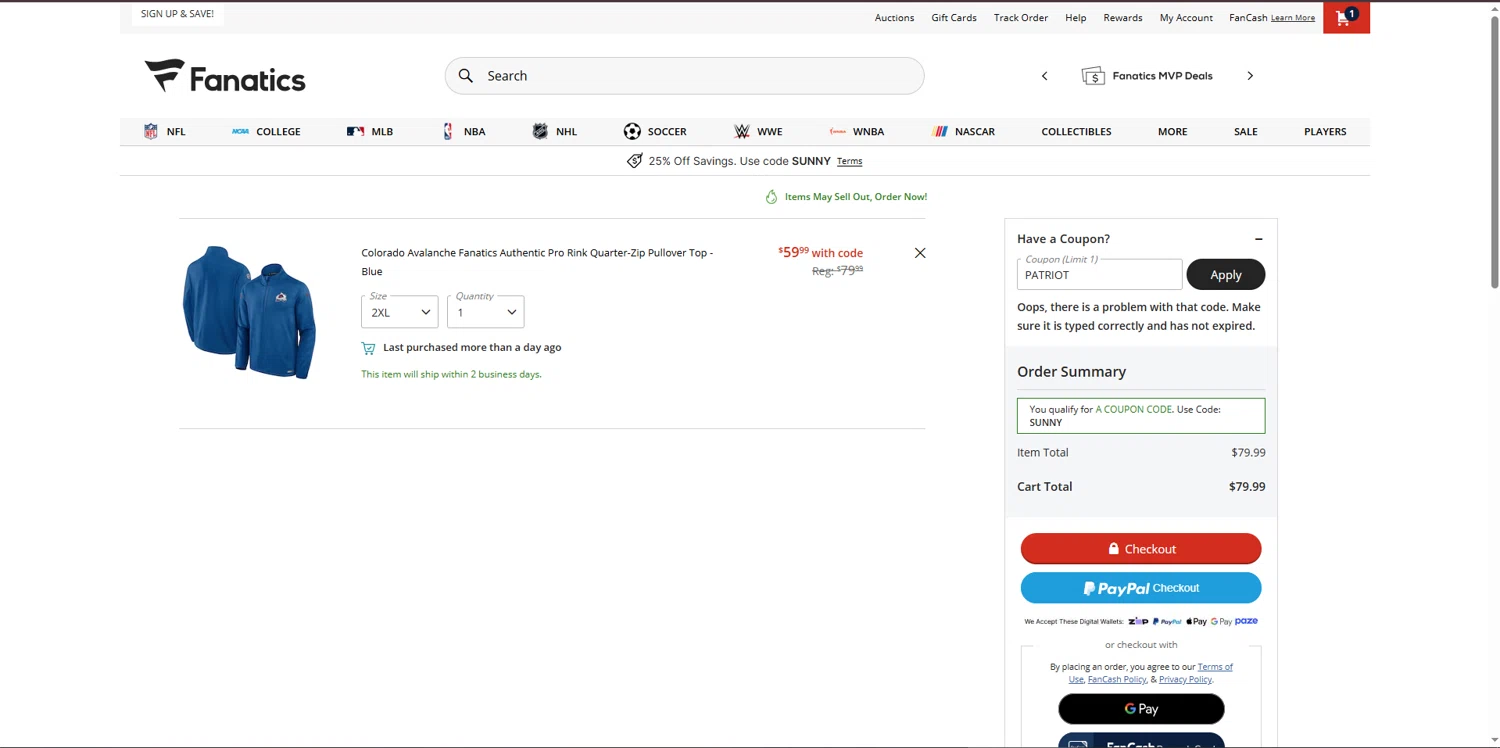Open My Account
The image size is (1500, 748).
click(x=1186, y=18)
